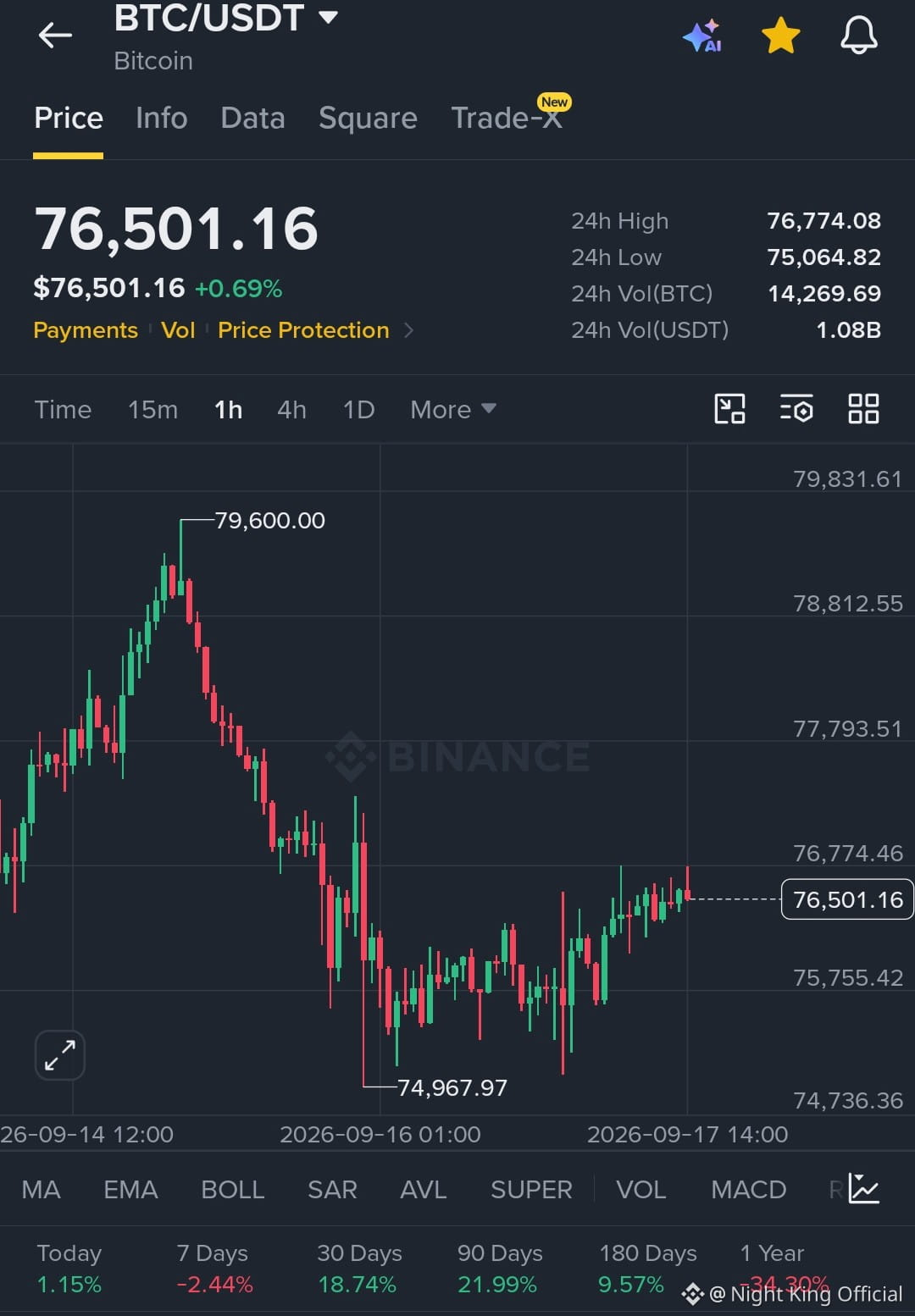Tap the back arrow icon
Screen dimensions: 915x1316
pos(55,36)
